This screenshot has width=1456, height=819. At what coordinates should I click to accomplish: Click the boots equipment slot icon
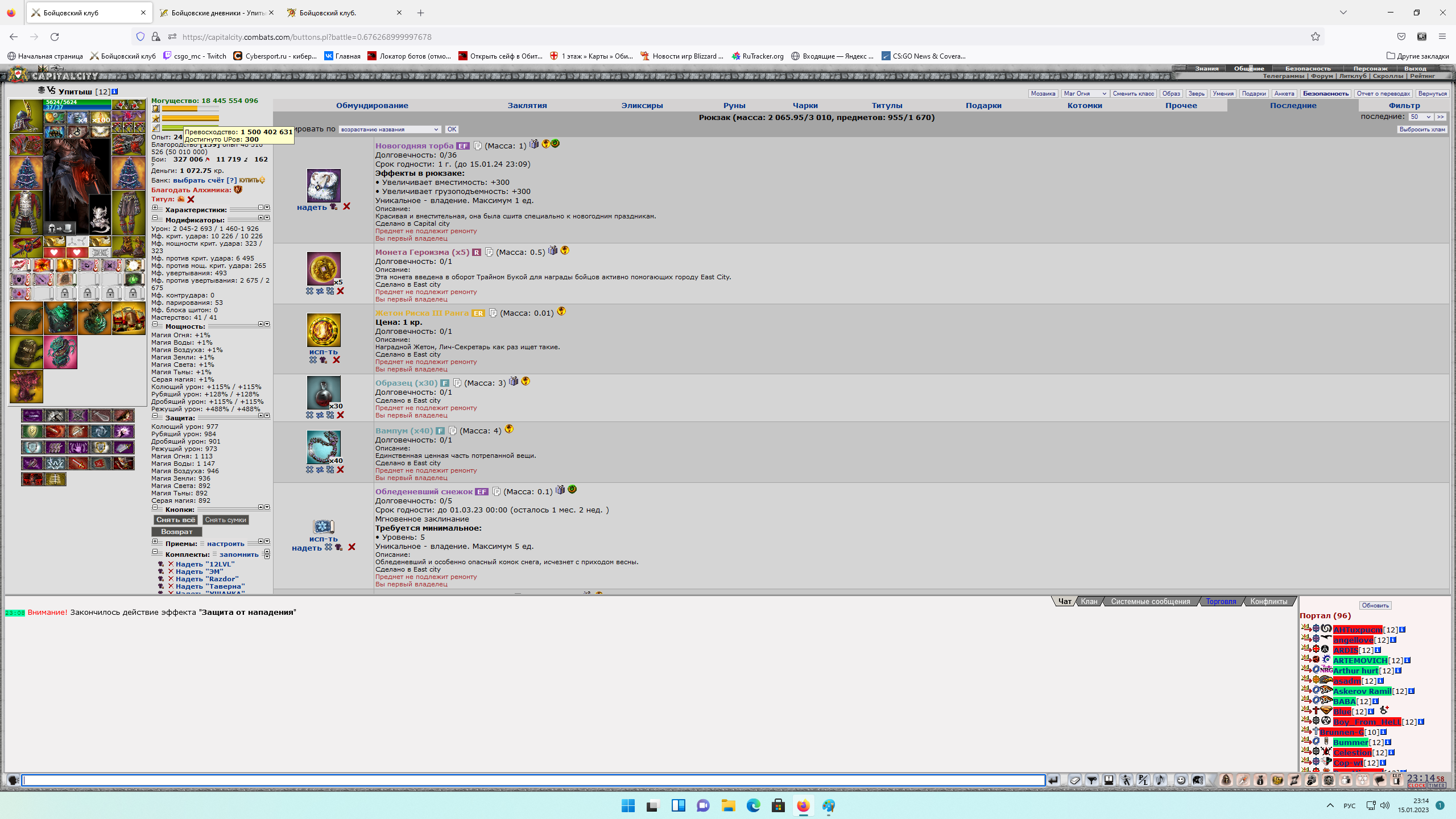coord(129,247)
